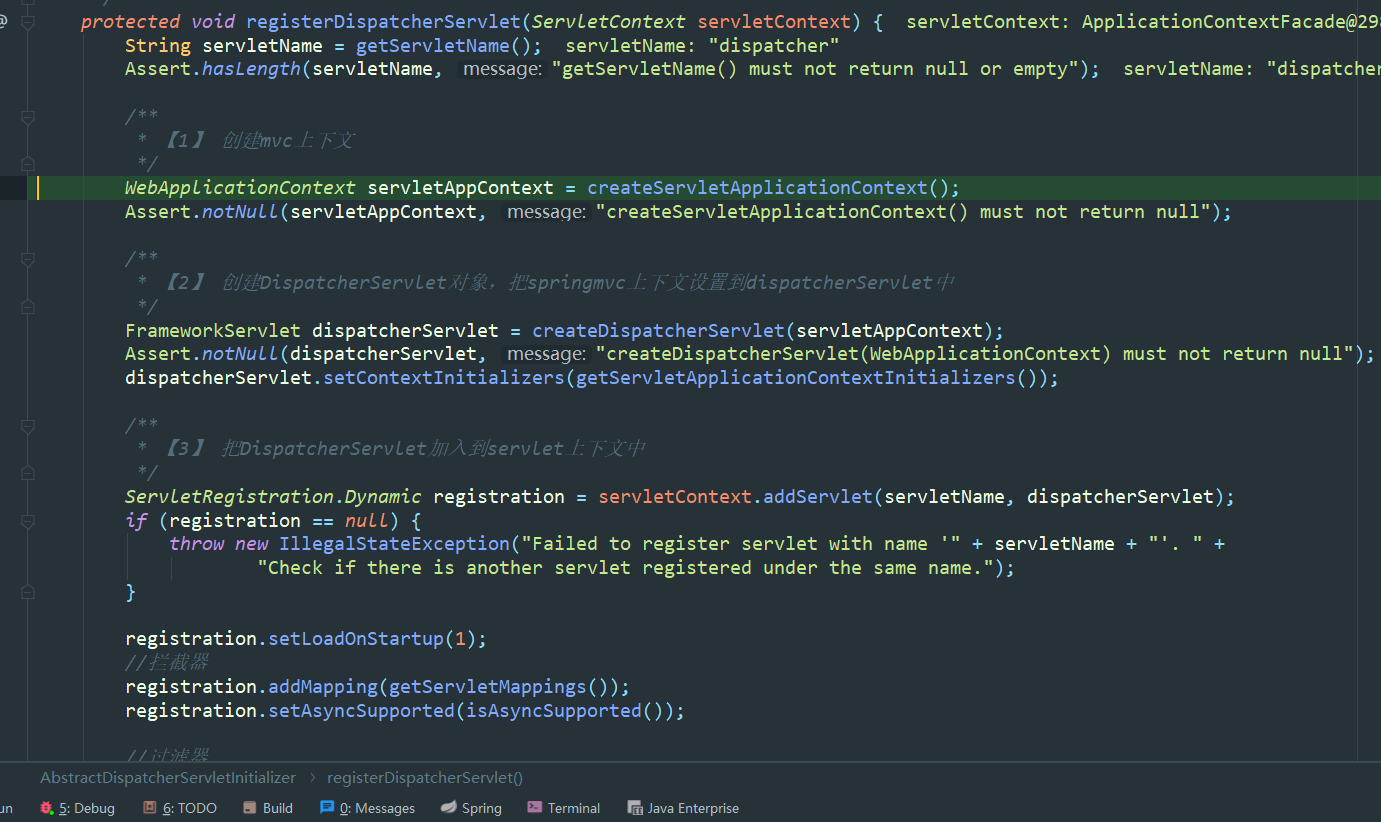This screenshot has height=822, width=1381.
Task: Click fold end marker at closing brace
Action: pyautogui.click(x=27, y=592)
